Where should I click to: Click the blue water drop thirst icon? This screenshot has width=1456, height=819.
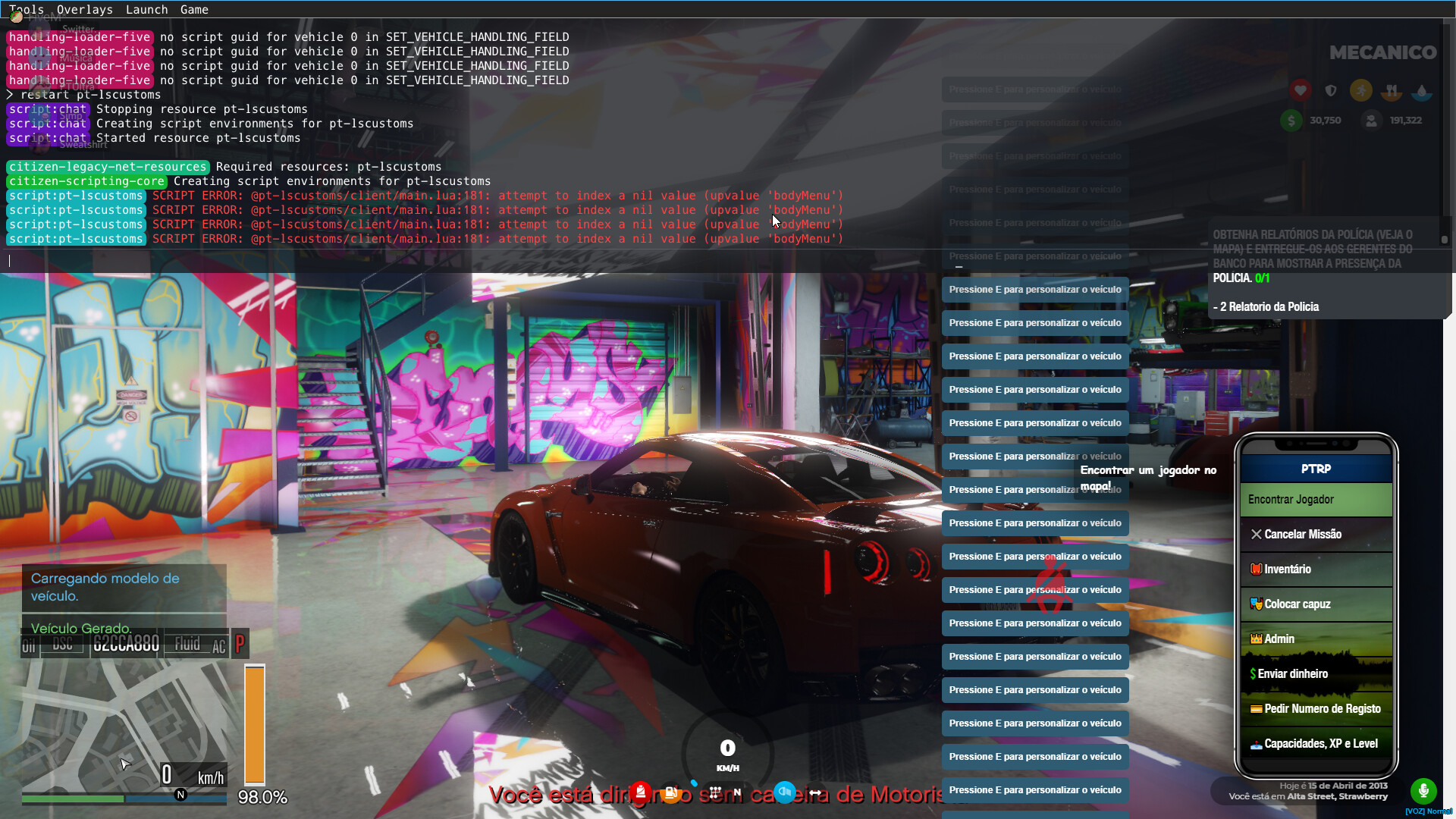point(1422,91)
